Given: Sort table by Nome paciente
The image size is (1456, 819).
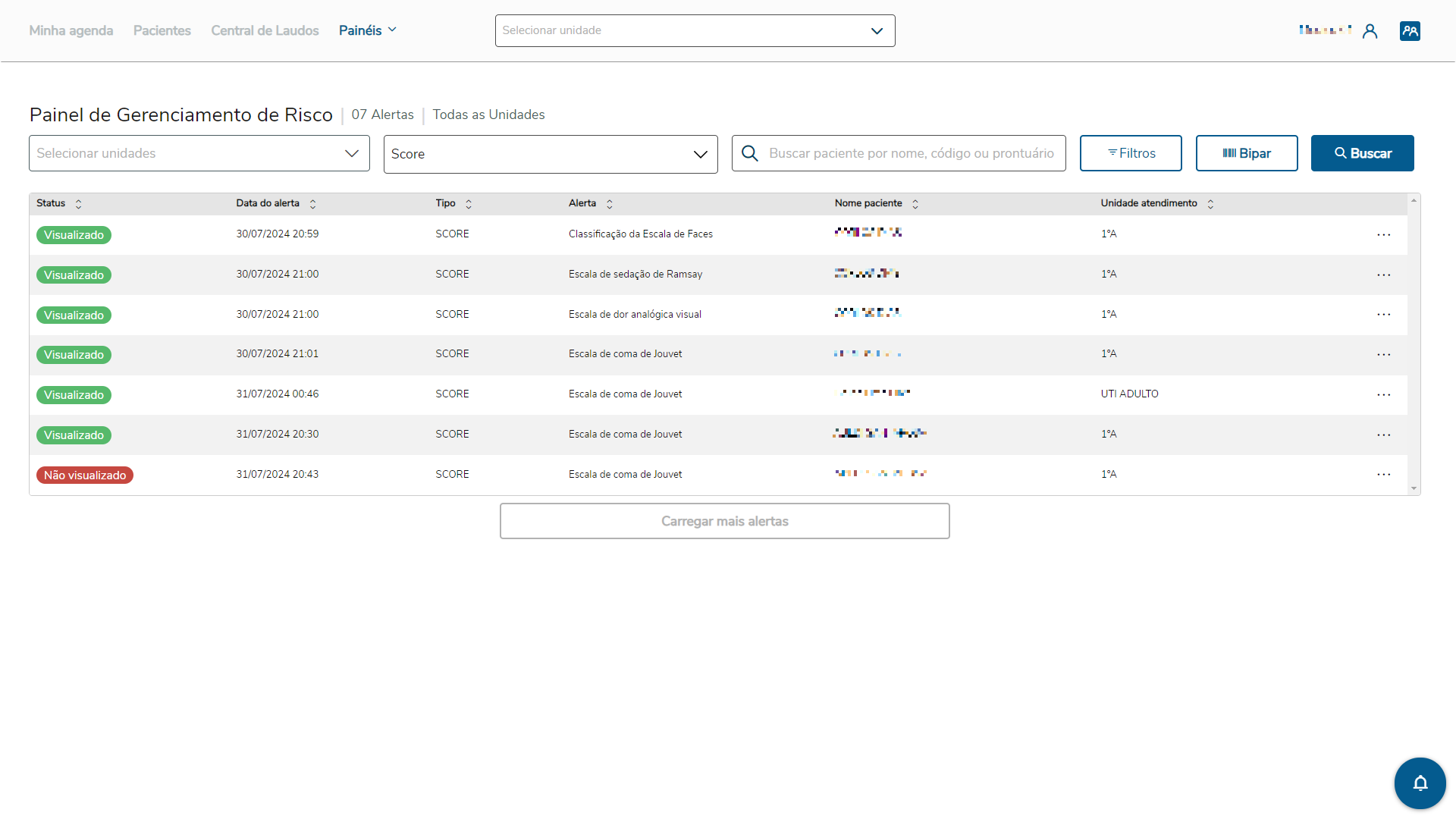Looking at the screenshot, I should pyautogui.click(x=915, y=204).
